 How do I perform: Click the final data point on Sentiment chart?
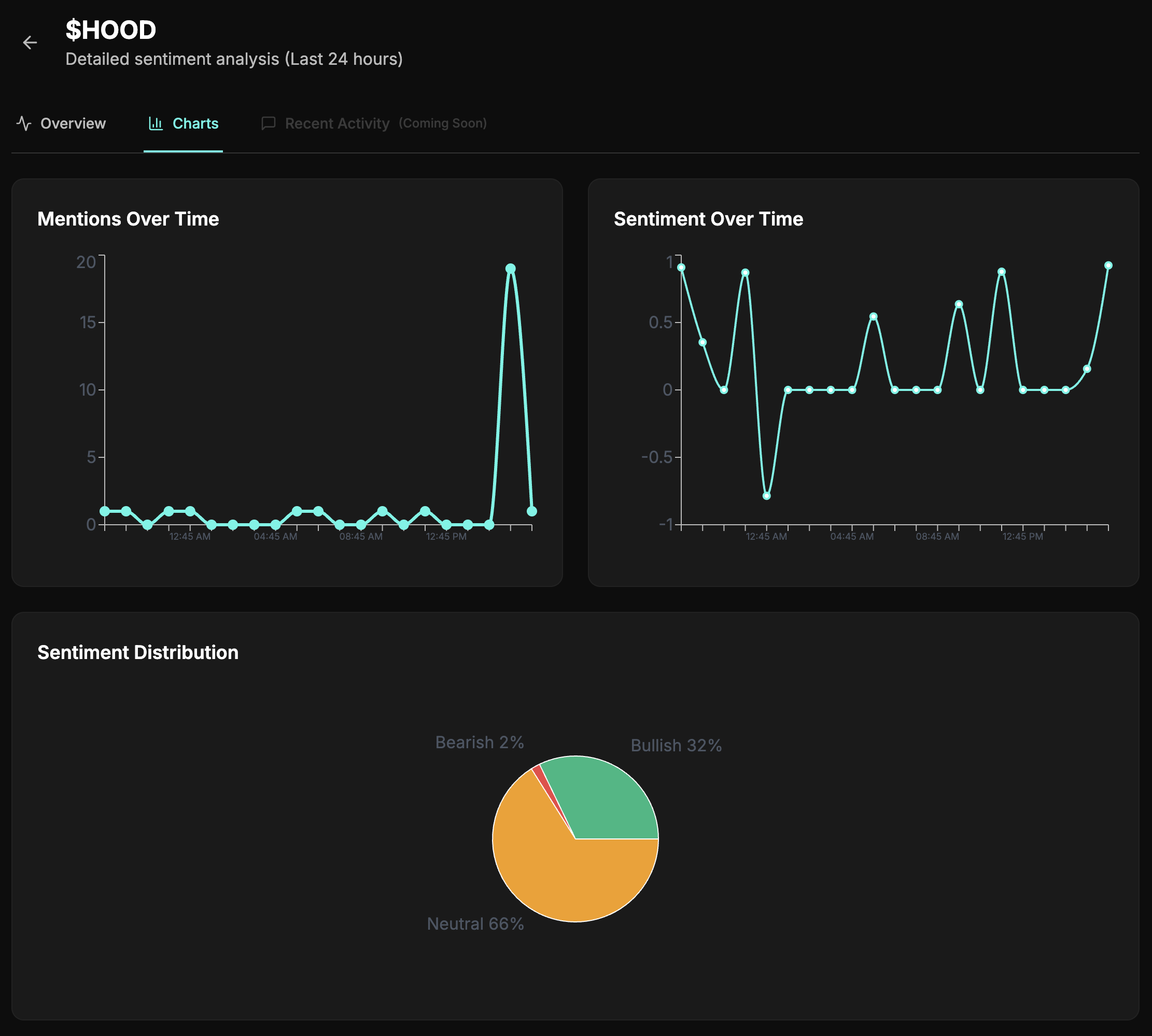tap(1108, 265)
